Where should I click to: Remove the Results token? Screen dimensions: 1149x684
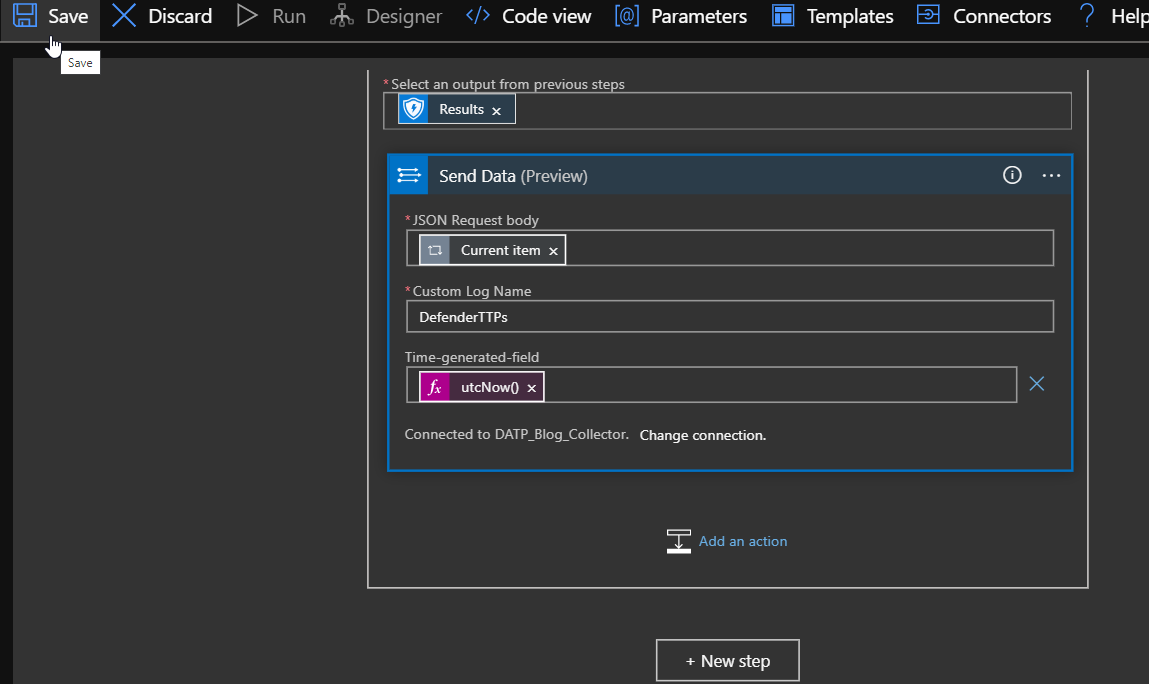(496, 111)
